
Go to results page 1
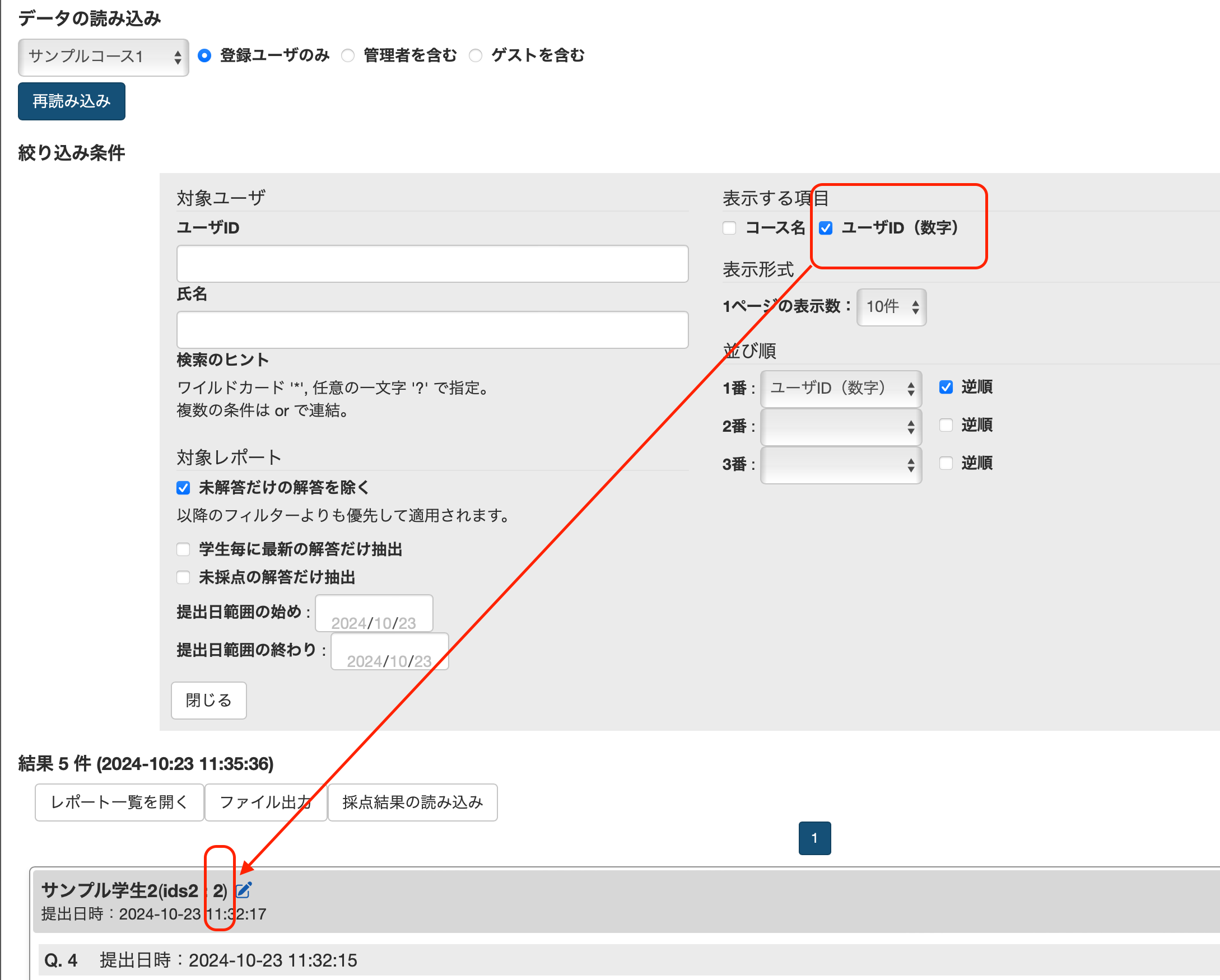814,838
